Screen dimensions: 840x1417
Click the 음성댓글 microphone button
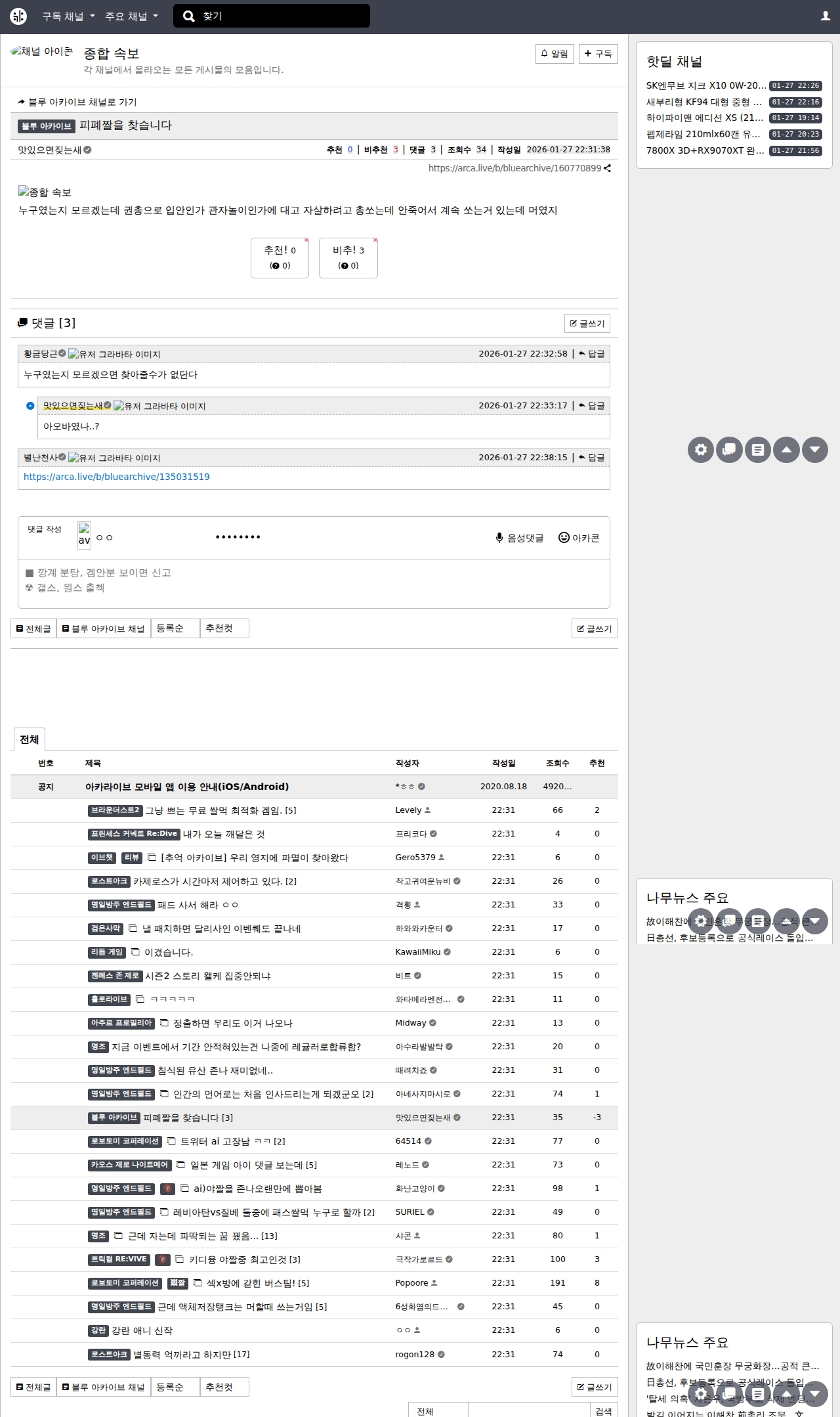click(520, 538)
